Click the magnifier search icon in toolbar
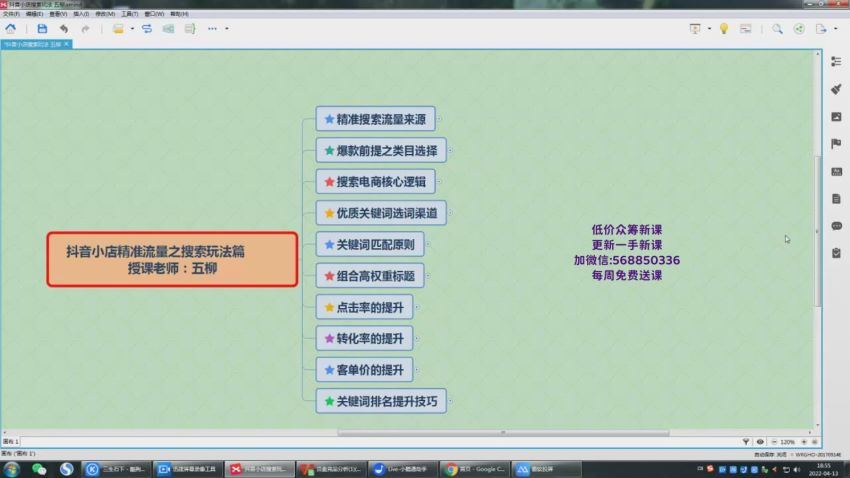Image resolution: width=850 pixels, height=478 pixels. tap(777, 29)
